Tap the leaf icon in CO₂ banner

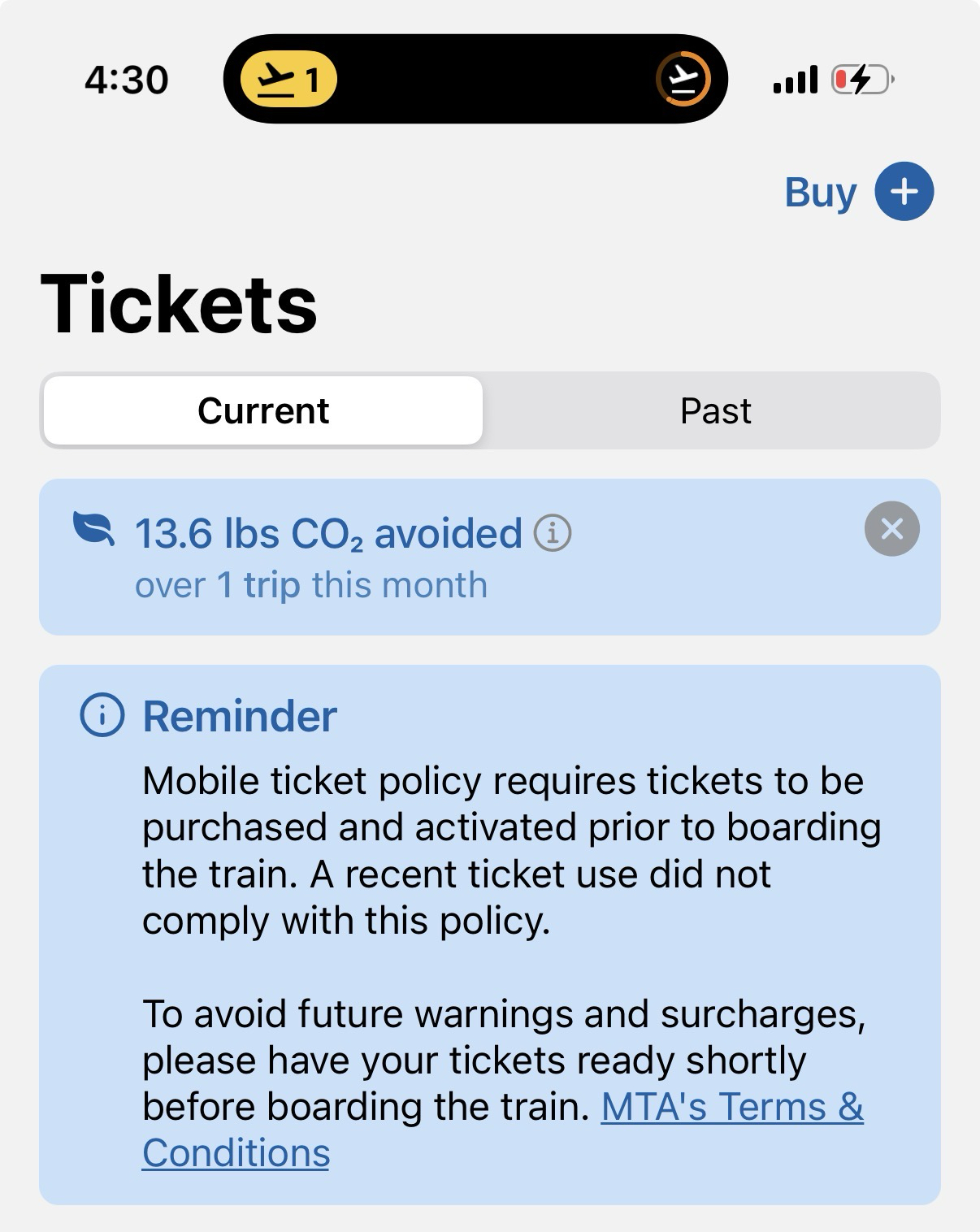click(x=93, y=528)
